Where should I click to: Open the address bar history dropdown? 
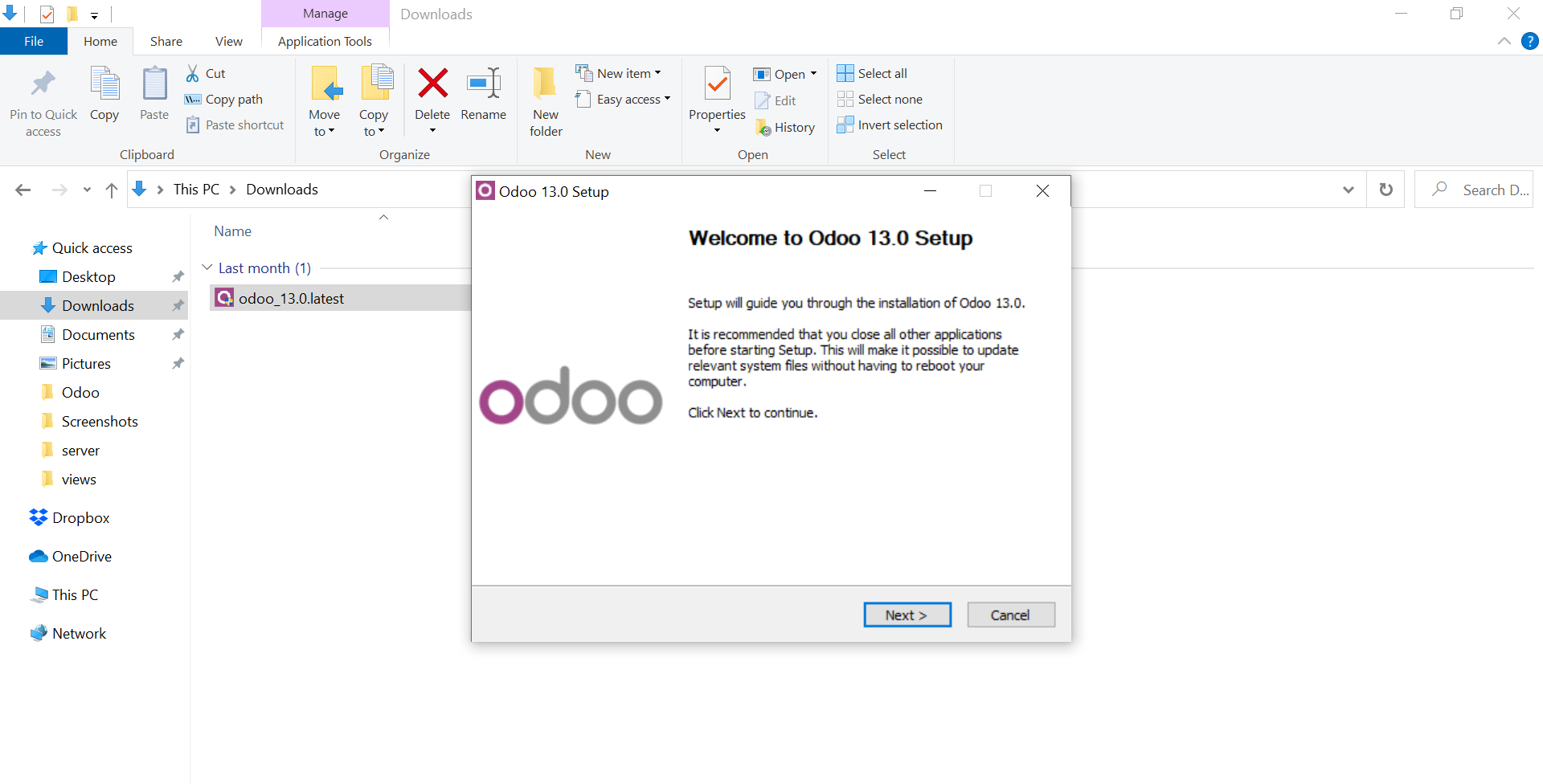(1348, 190)
